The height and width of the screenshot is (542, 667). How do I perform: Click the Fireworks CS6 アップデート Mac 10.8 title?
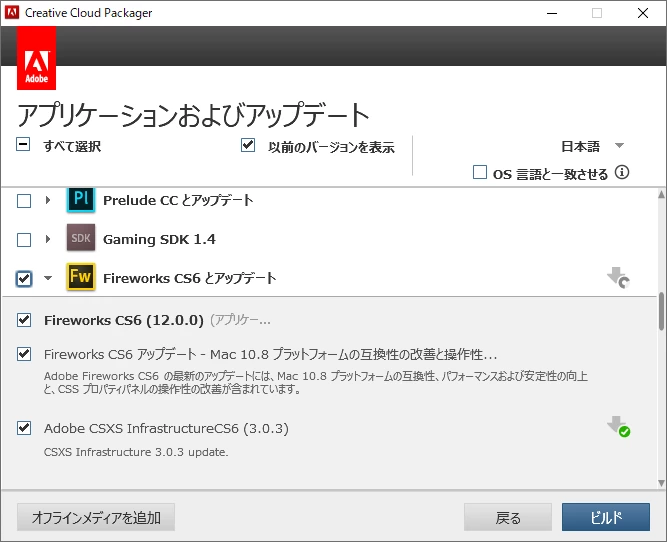tap(271, 354)
